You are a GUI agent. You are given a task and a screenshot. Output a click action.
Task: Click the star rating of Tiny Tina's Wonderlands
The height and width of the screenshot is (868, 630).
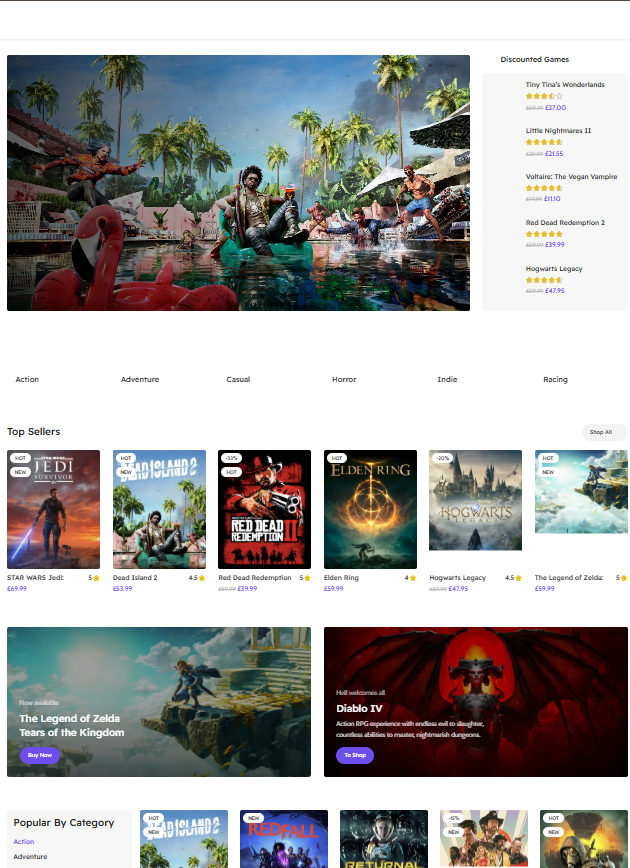[544, 96]
